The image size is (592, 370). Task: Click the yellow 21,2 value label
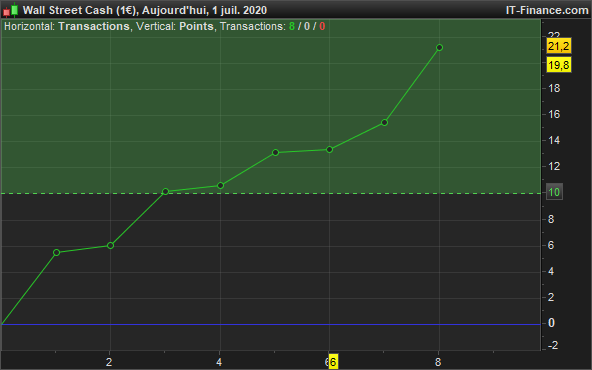click(x=559, y=46)
